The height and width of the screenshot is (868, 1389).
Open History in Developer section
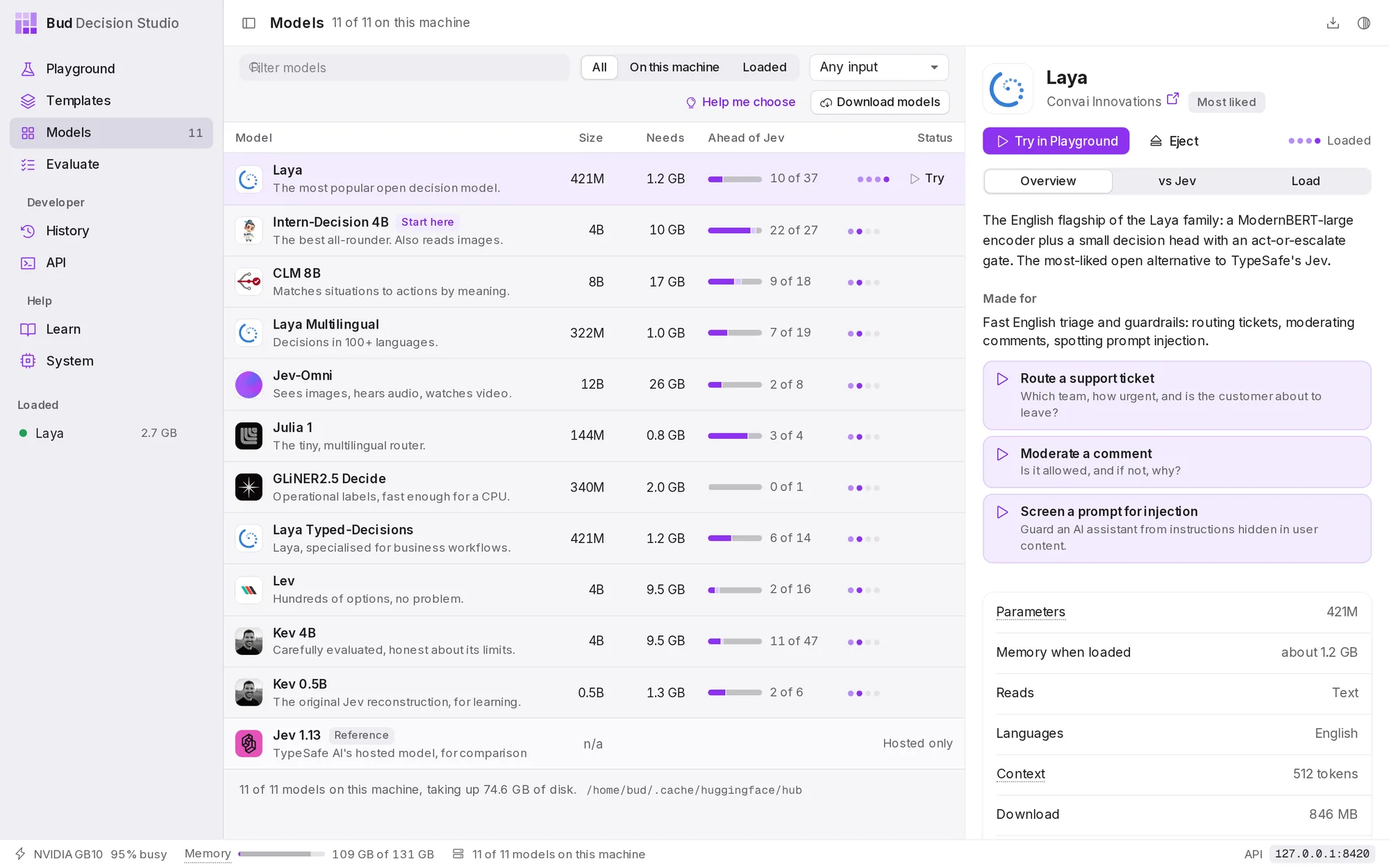click(x=111, y=231)
